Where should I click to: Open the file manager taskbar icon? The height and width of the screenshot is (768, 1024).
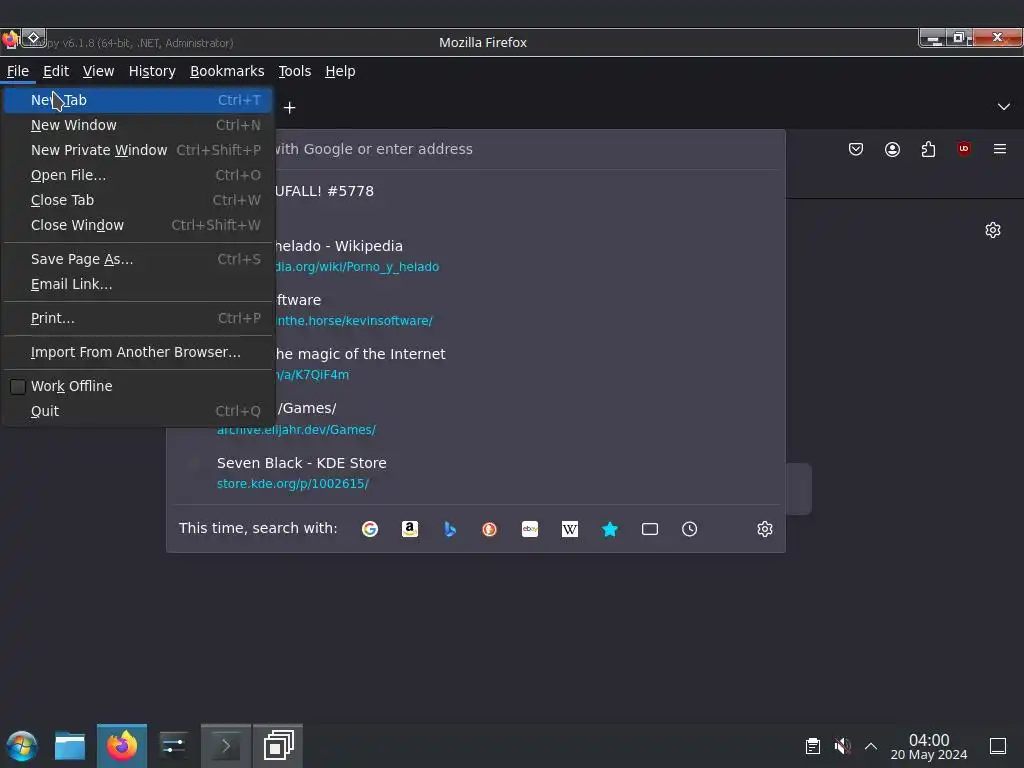pyautogui.click(x=70, y=746)
